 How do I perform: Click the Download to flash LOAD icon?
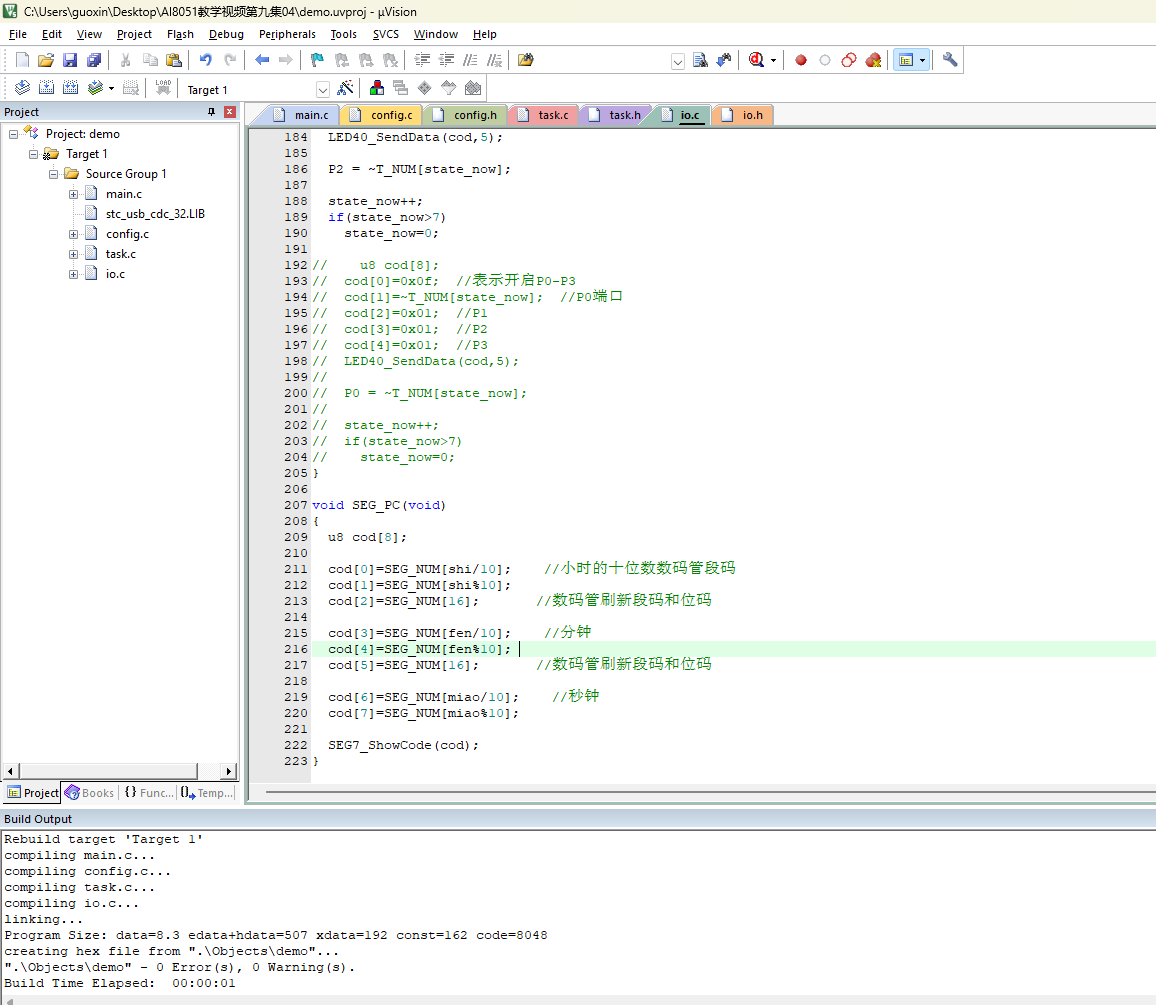tap(163, 88)
